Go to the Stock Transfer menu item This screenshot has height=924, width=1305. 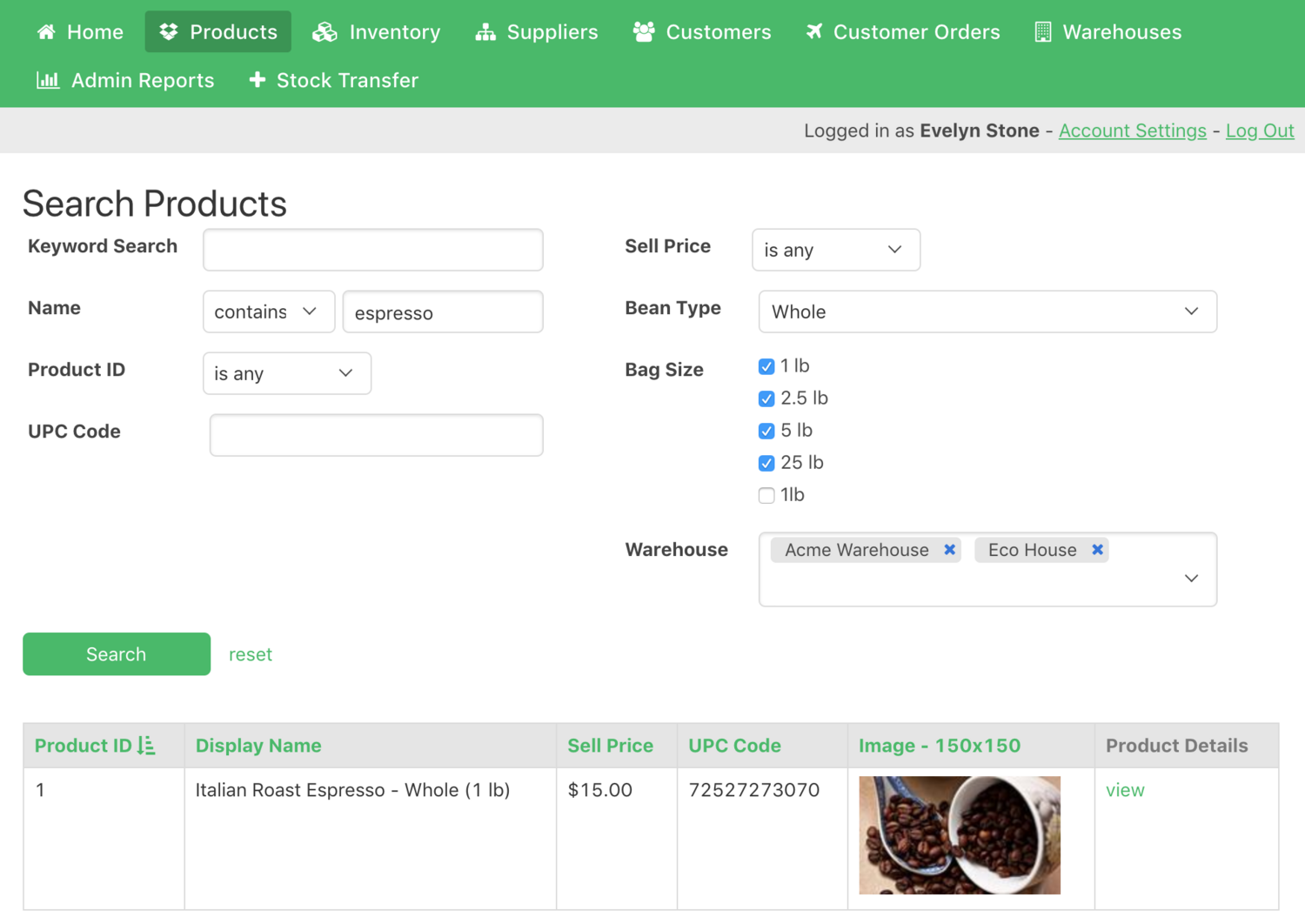tap(334, 81)
